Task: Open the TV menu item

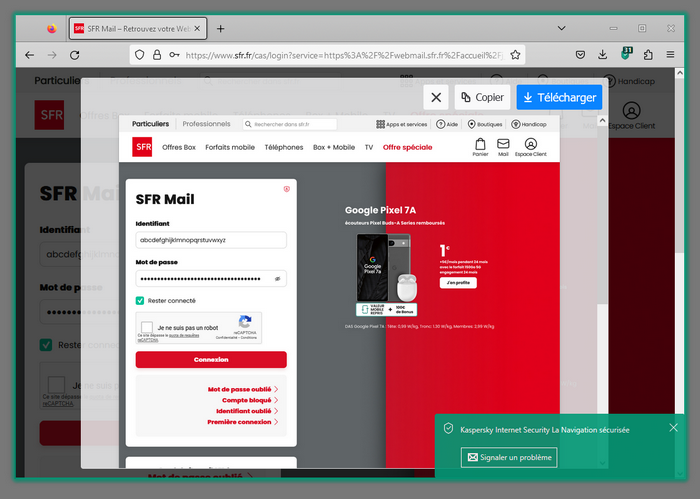Action: [369, 147]
